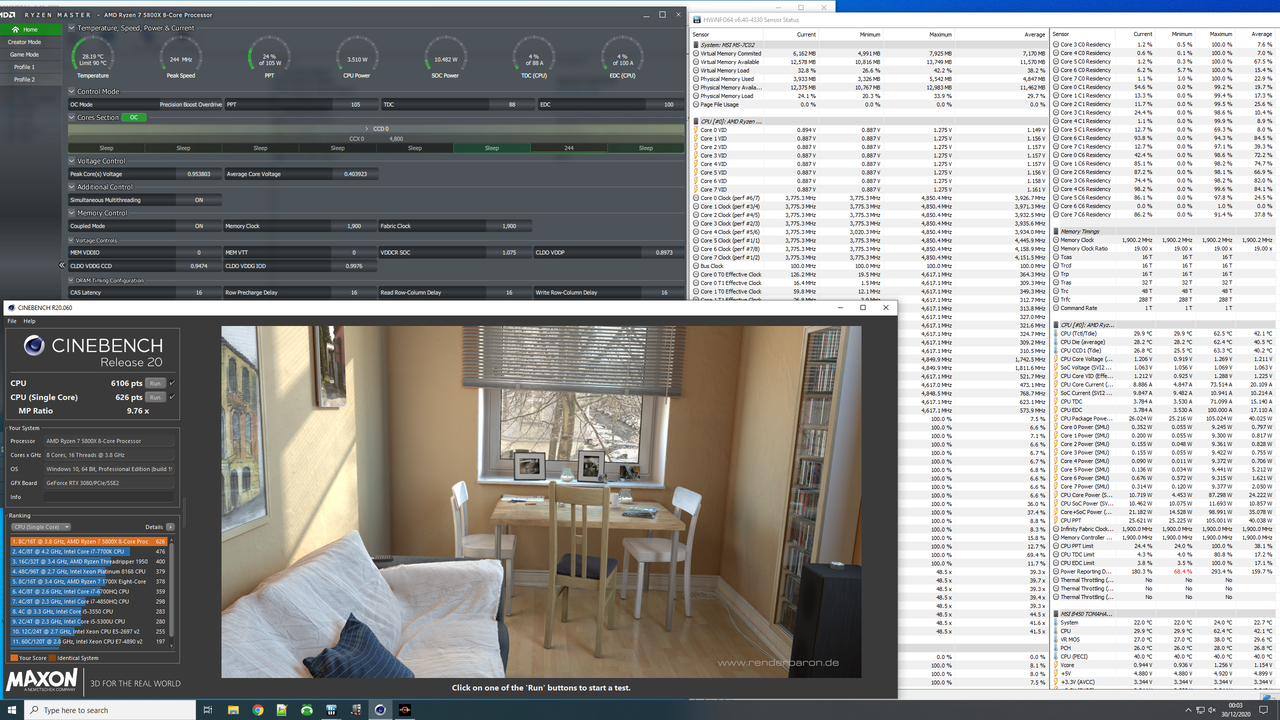Viewport: 1280px width, 720px height.
Task: Switch to Cinebench taskbar icon
Action: [x=380, y=710]
